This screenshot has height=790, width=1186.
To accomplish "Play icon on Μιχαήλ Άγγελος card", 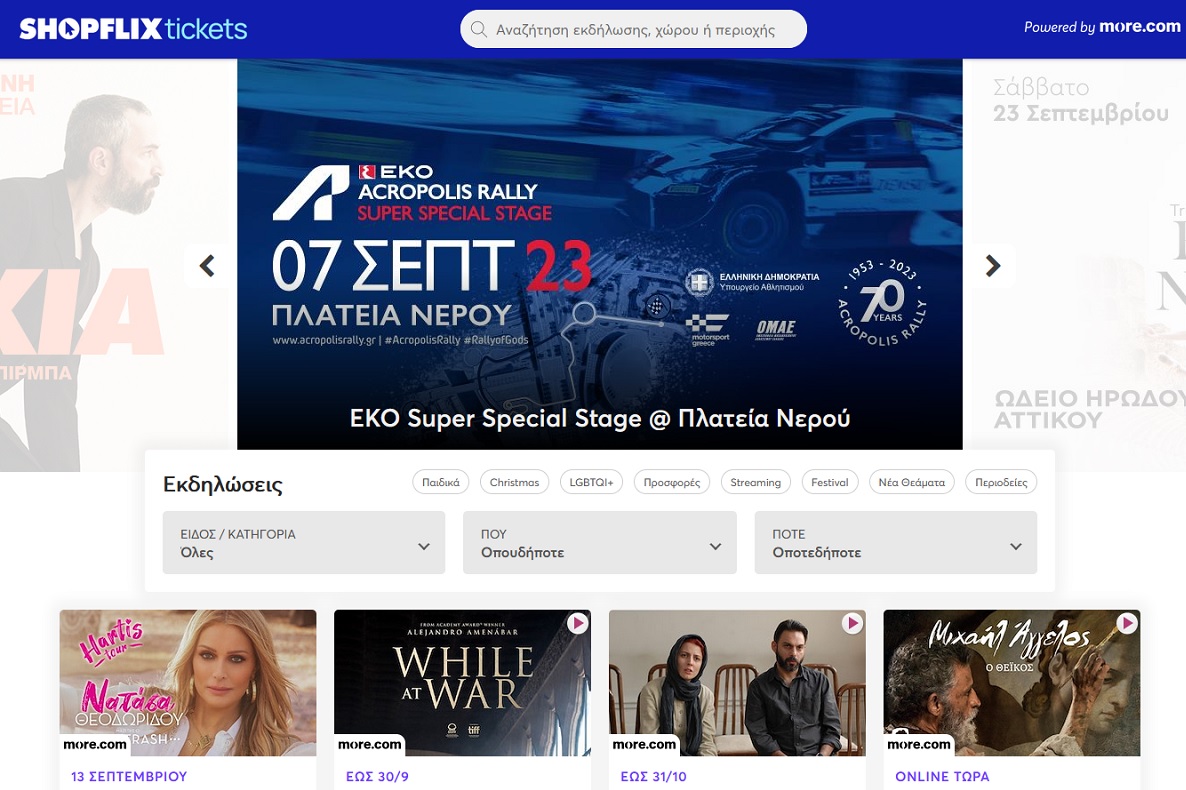I will [x=1127, y=623].
